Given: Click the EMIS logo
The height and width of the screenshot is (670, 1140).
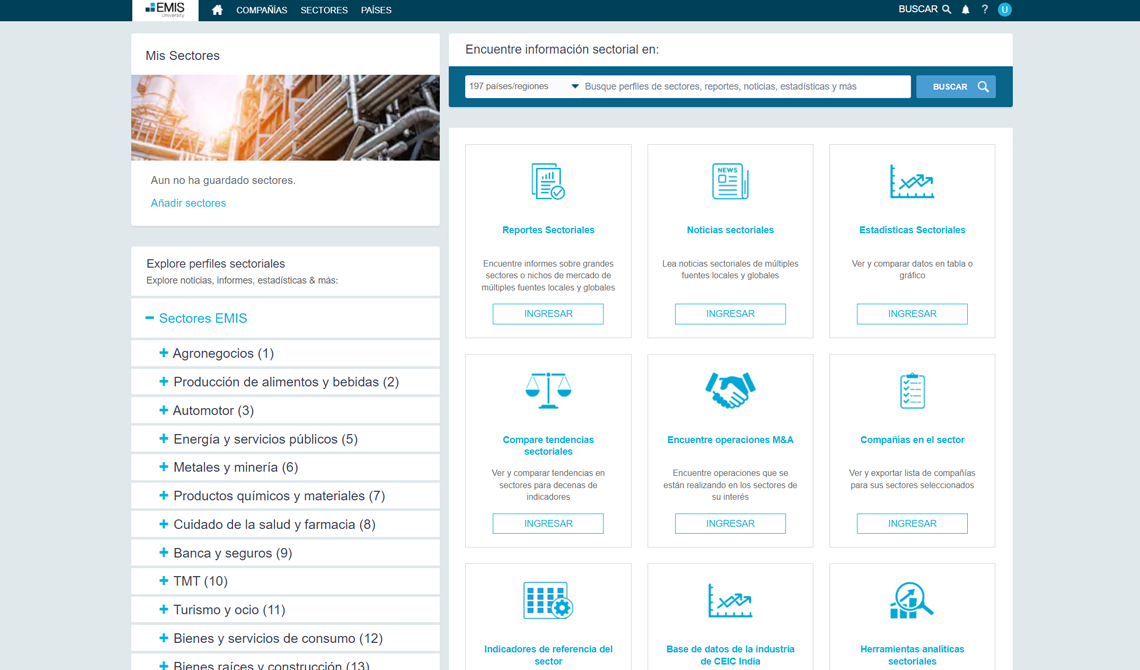Looking at the screenshot, I should click(x=165, y=9).
